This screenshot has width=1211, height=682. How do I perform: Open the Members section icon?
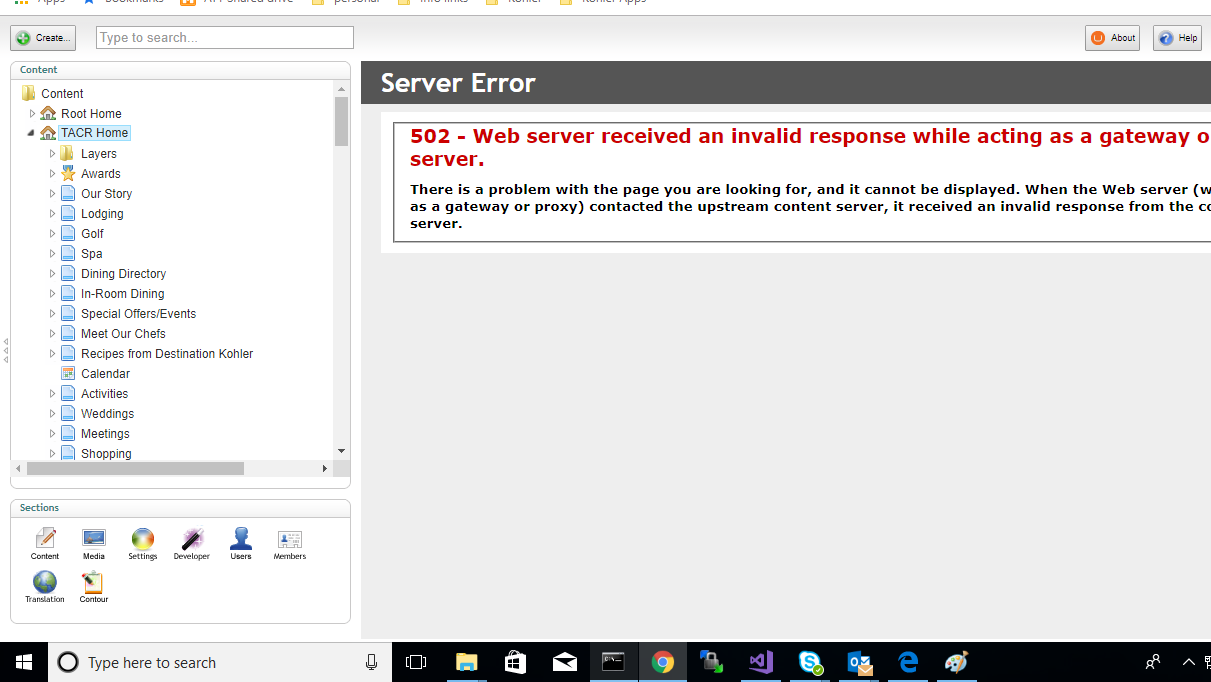click(x=290, y=539)
